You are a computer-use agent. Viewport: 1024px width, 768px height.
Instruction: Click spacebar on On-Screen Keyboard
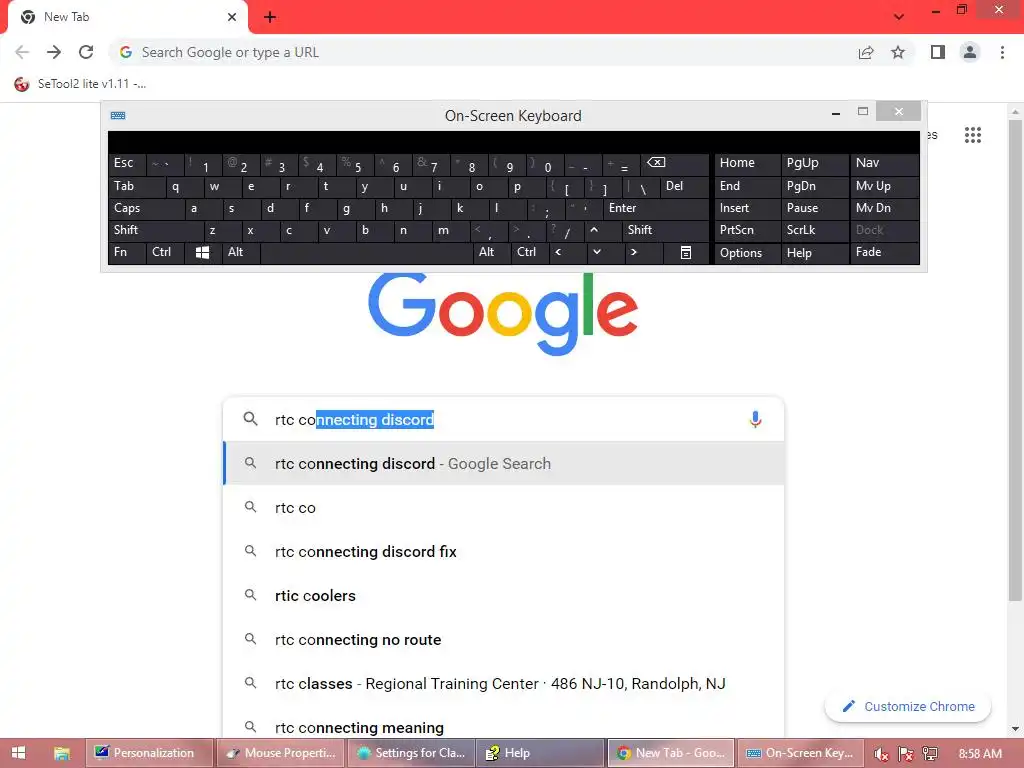click(366, 252)
